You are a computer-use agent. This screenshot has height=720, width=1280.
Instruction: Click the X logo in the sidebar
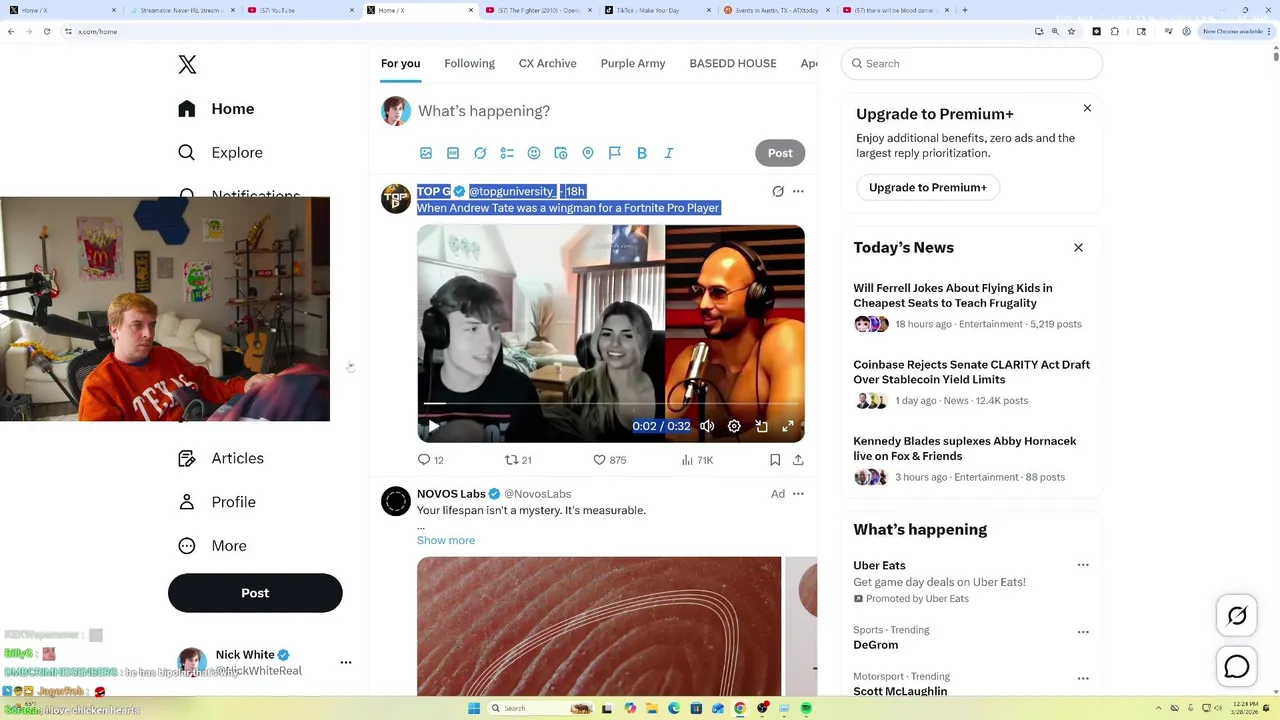point(187,65)
